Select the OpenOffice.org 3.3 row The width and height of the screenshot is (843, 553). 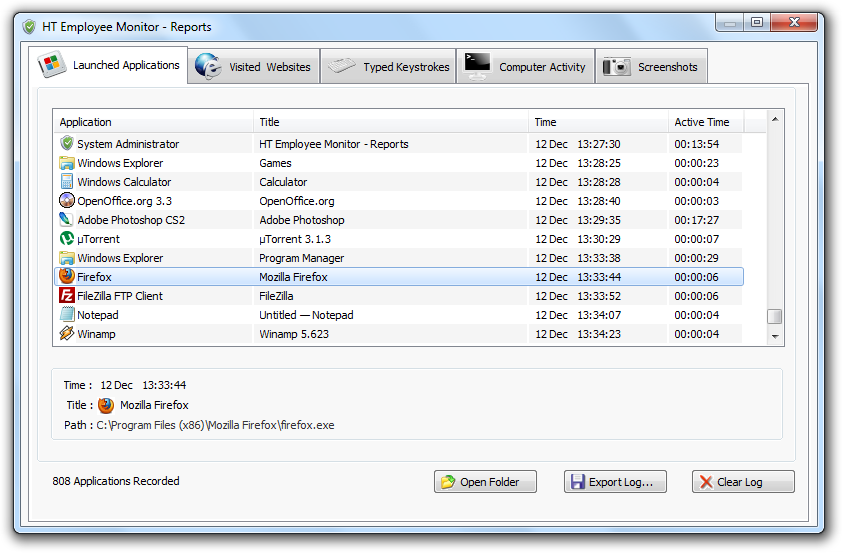pyautogui.click(x=398, y=201)
